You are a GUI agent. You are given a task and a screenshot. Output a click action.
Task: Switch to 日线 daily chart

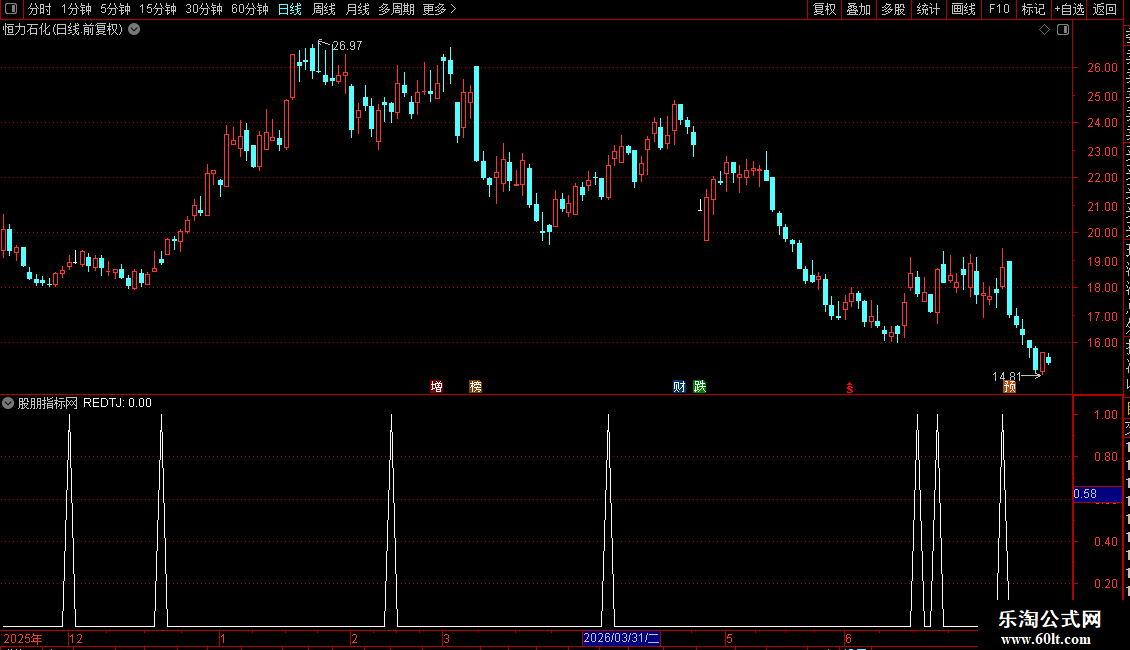pyautogui.click(x=290, y=9)
